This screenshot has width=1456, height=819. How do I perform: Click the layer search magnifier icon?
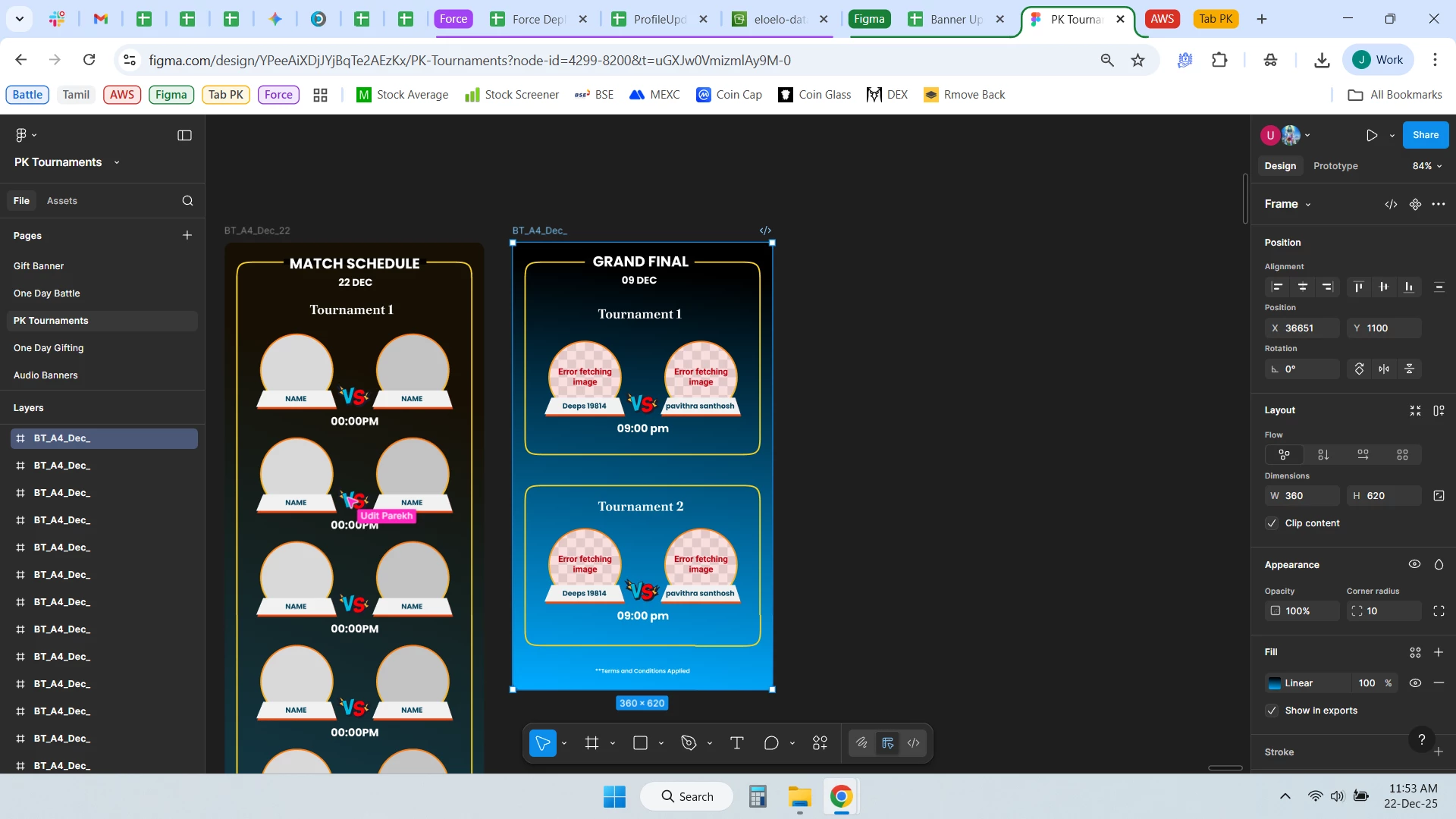point(187,201)
